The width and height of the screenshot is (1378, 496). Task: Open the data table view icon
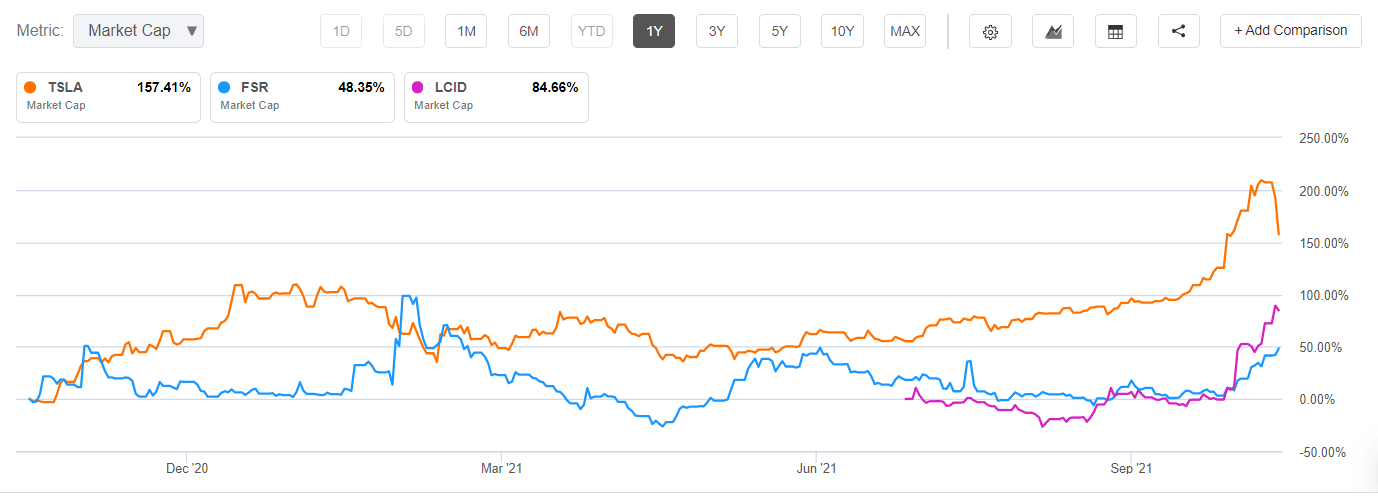pos(1115,31)
